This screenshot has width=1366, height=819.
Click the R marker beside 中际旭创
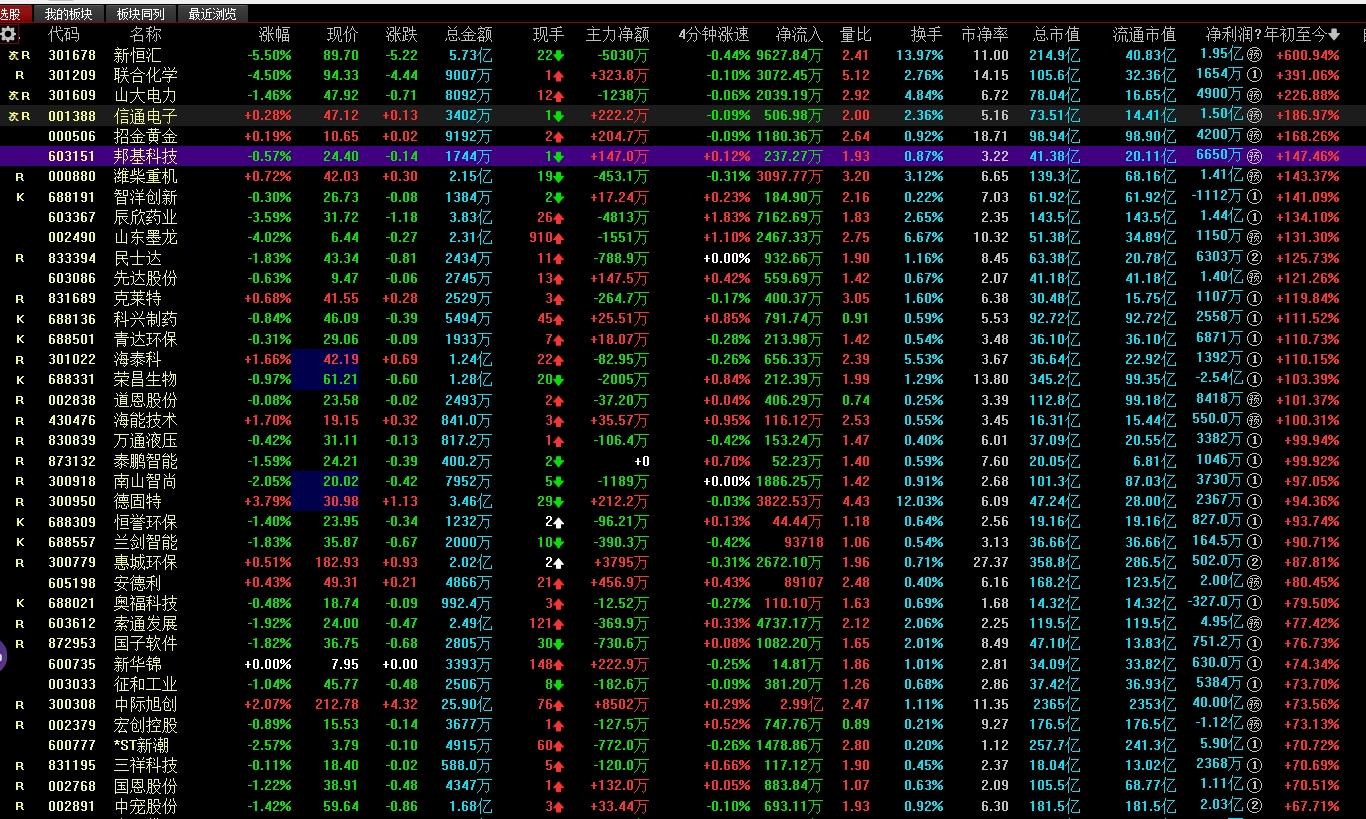pyautogui.click(x=20, y=705)
